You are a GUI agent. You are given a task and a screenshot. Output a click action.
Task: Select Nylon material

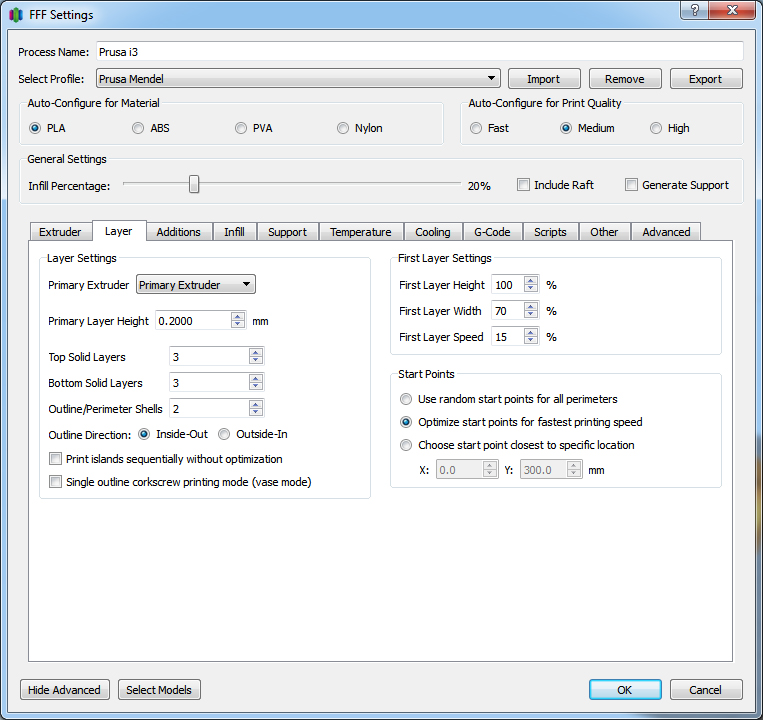(343, 128)
